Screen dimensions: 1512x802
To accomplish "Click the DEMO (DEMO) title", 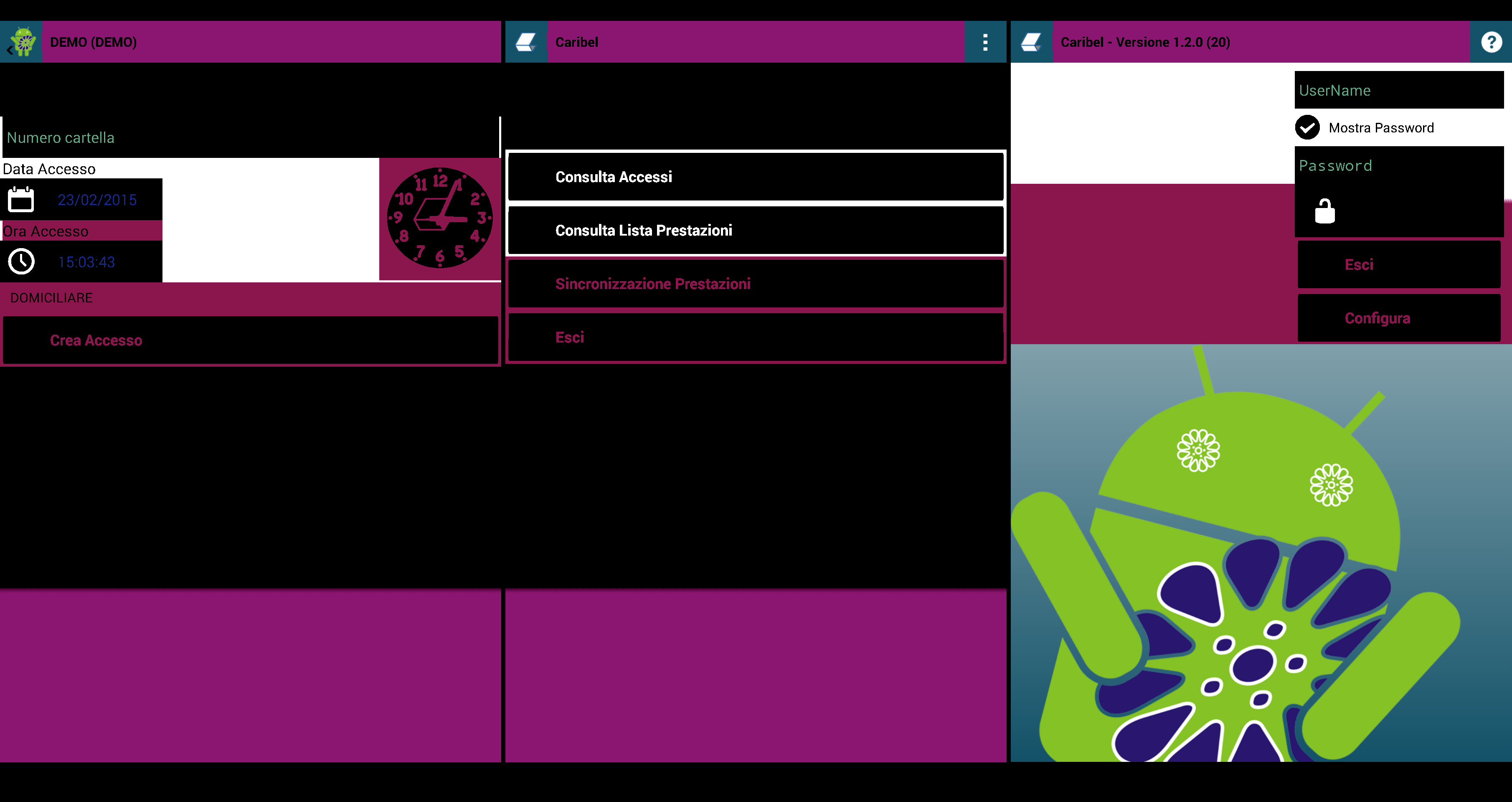I will click(93, 42).
